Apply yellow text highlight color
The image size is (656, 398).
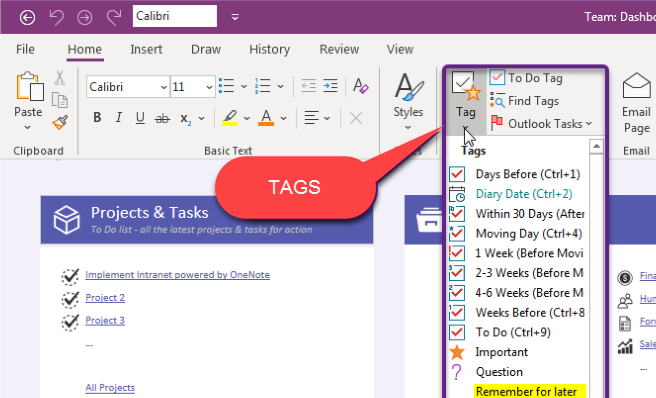[230, 118]
